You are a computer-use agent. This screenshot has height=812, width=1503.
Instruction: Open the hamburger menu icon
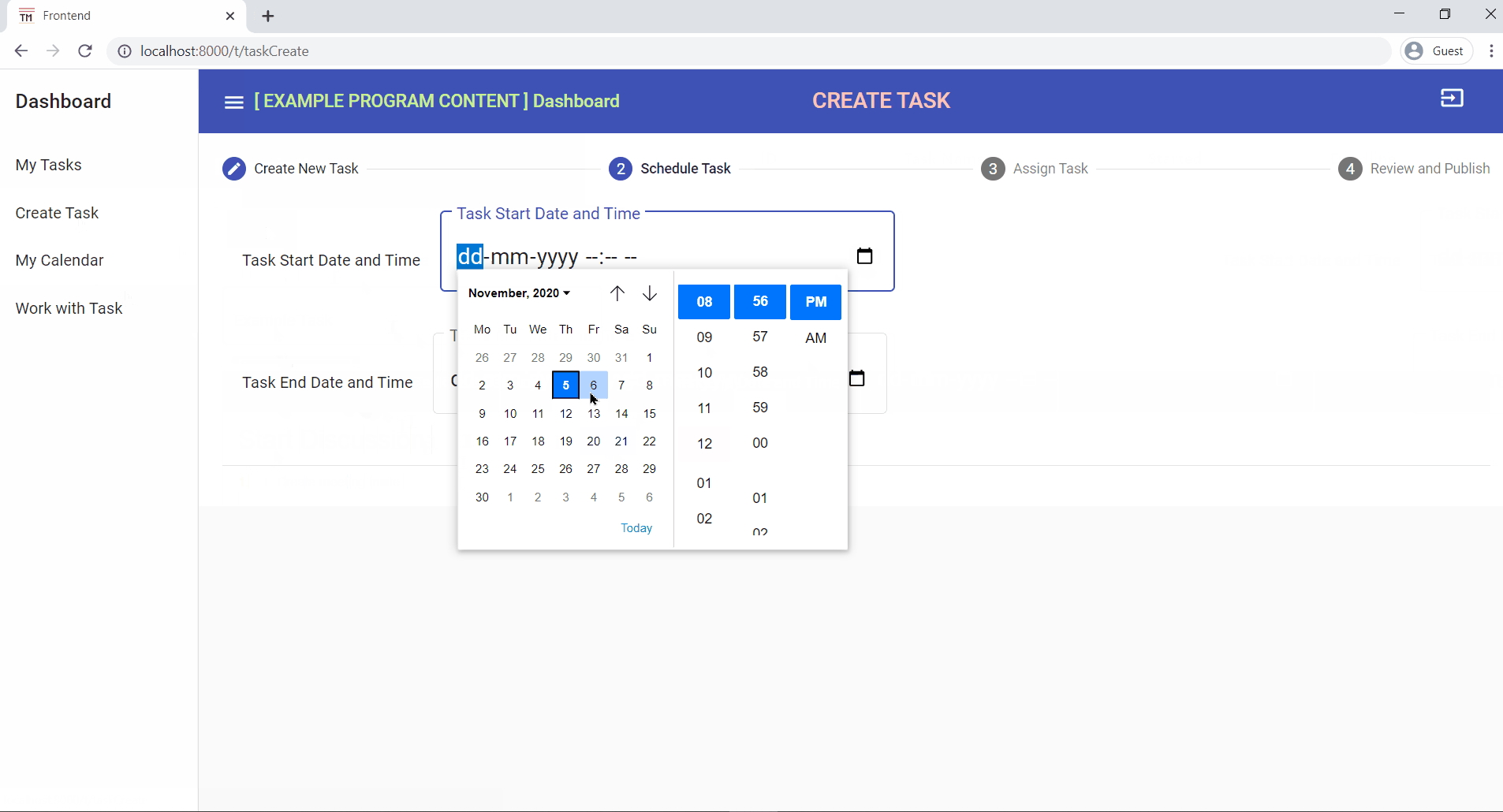(x=233, y=102)
